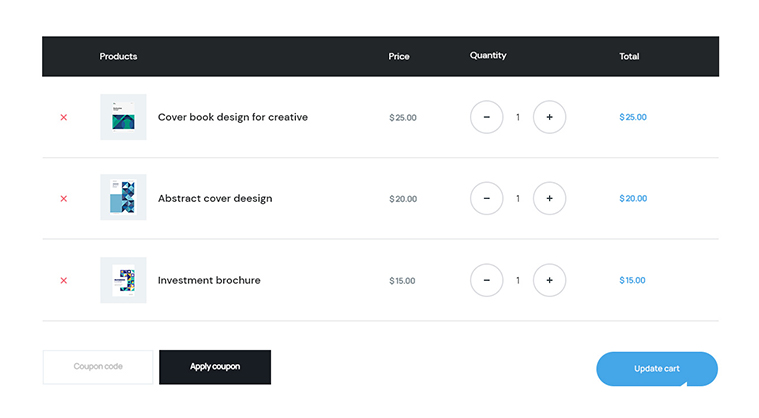Remove Abstract cover deesign from cart

click(x=64, y=198)
